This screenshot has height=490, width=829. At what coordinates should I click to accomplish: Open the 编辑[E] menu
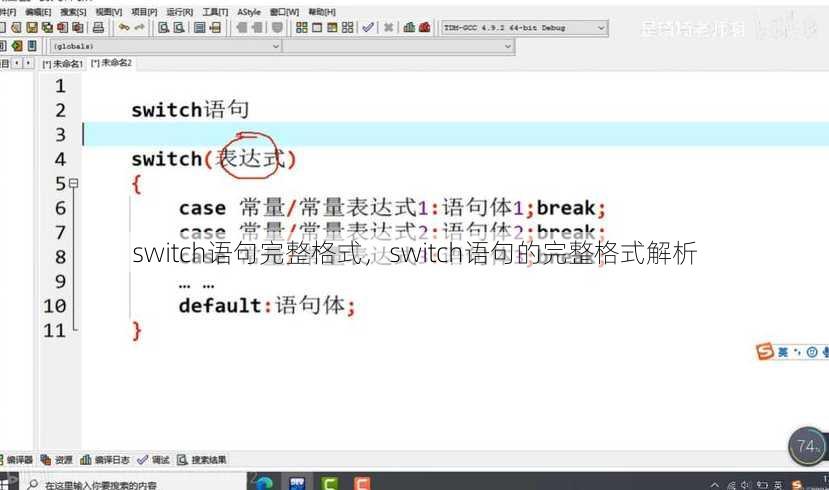(x=38, y=12)
